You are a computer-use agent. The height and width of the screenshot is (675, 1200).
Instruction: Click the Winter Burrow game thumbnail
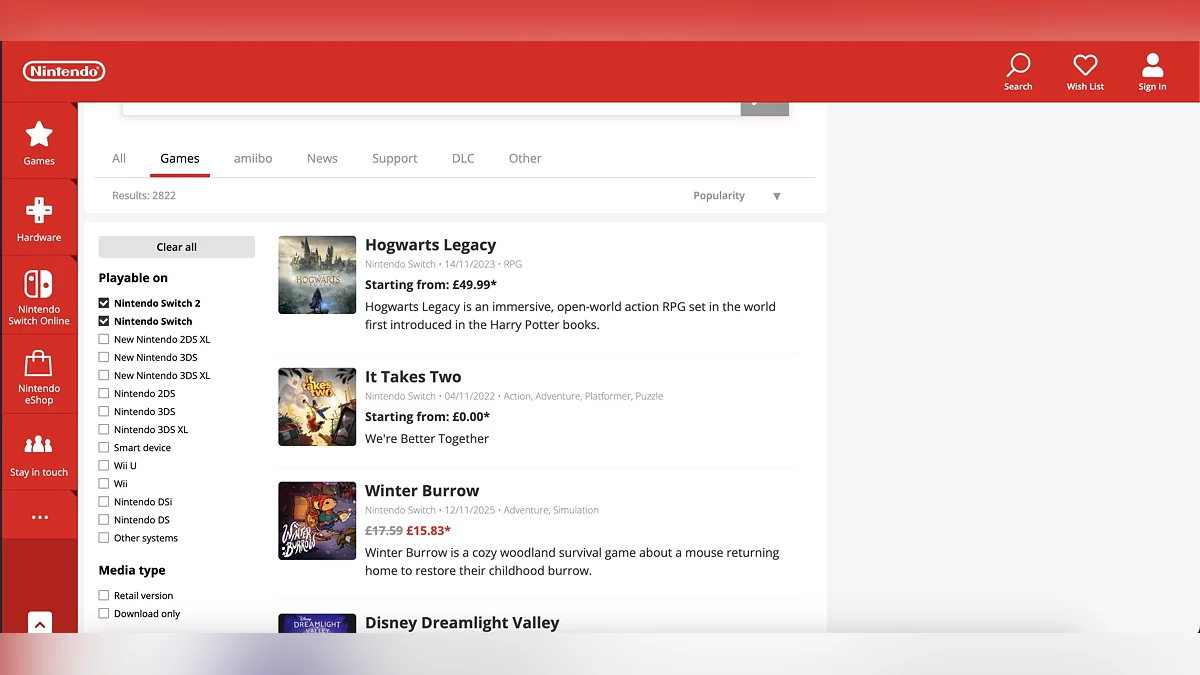(x=317, y=521)
